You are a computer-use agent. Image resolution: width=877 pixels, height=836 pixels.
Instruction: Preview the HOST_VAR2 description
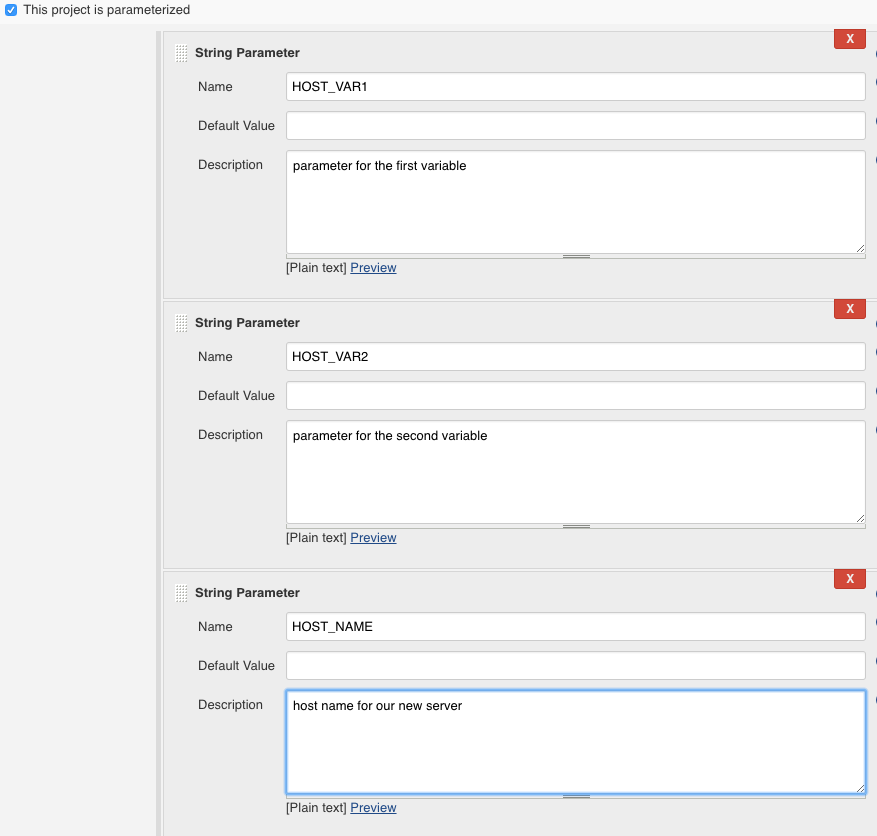coord(373,538)
